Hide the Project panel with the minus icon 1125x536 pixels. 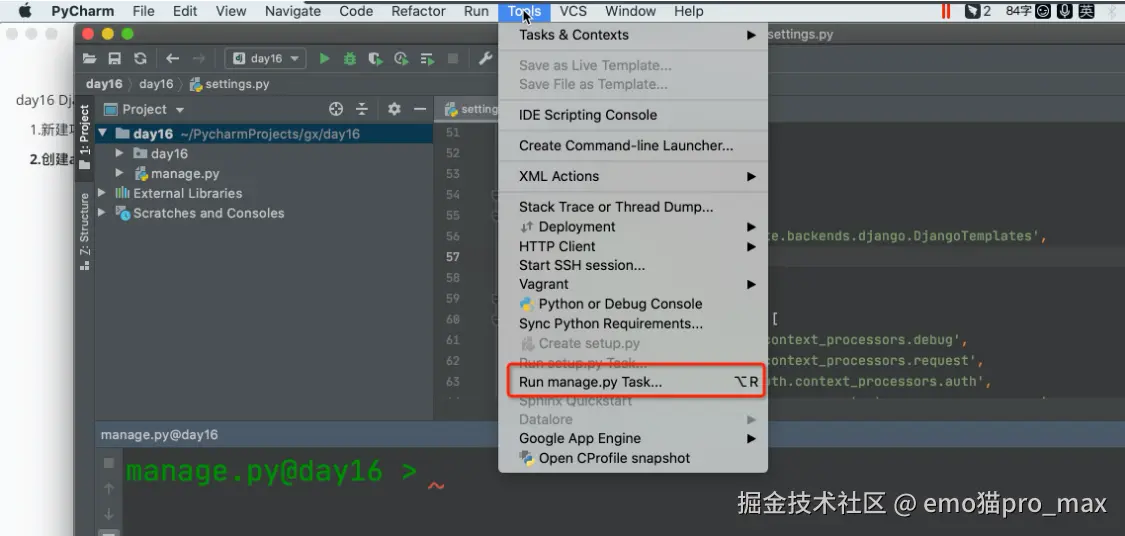420,109
